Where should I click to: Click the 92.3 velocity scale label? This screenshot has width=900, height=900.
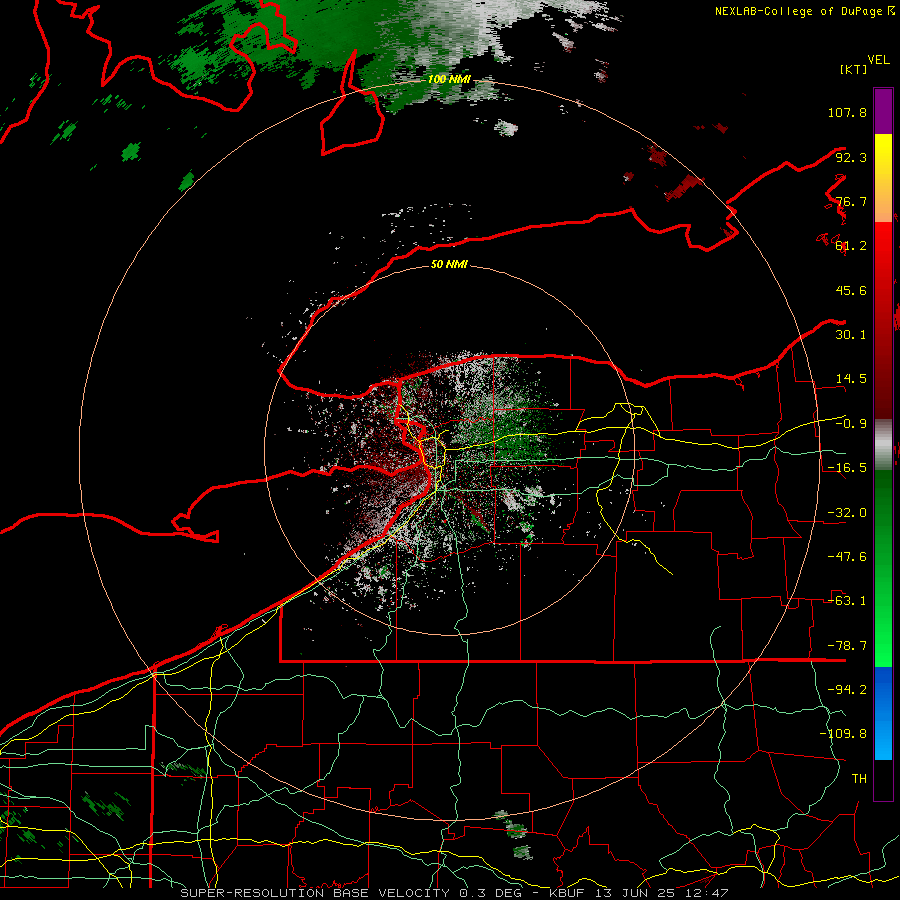pyautogui.click(x=851, y=157)
